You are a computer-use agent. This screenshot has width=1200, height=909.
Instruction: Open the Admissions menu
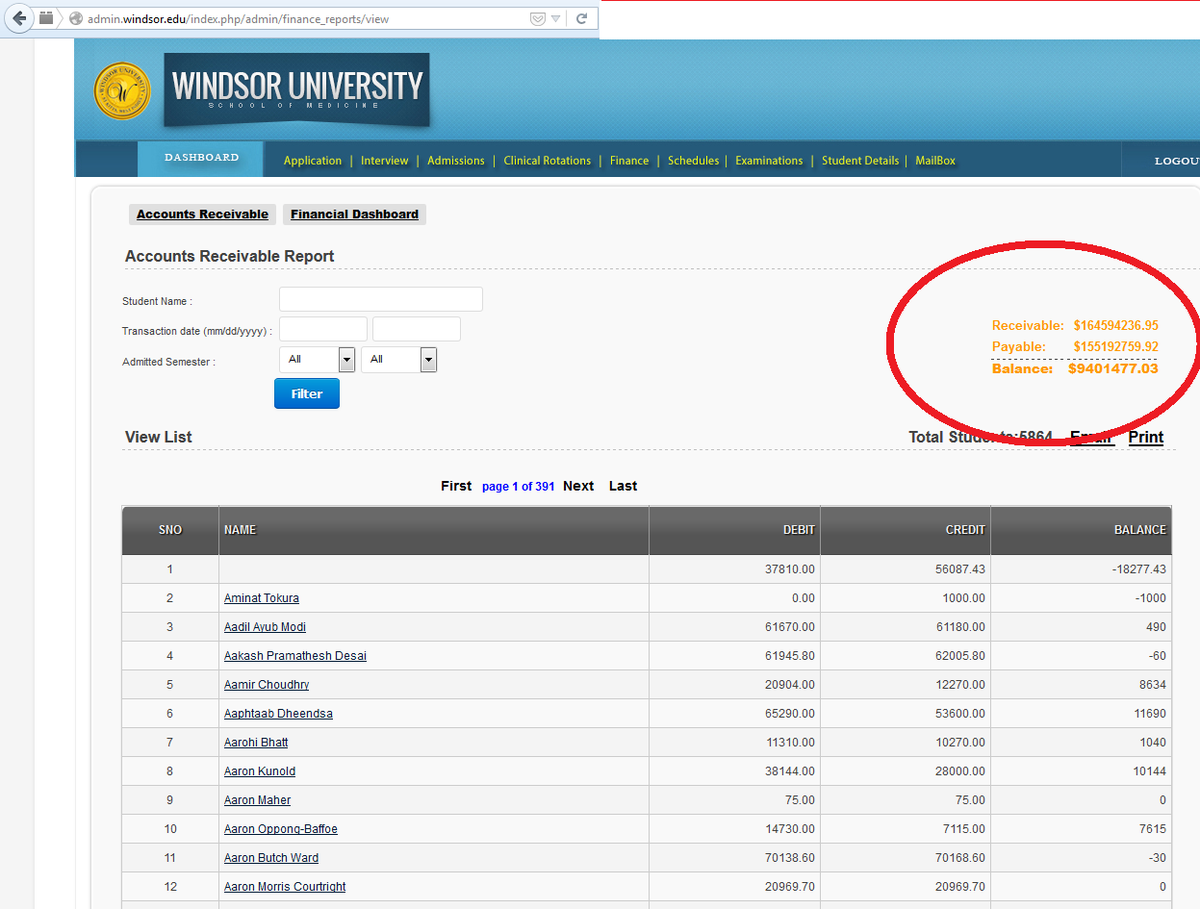click(456, 160)
